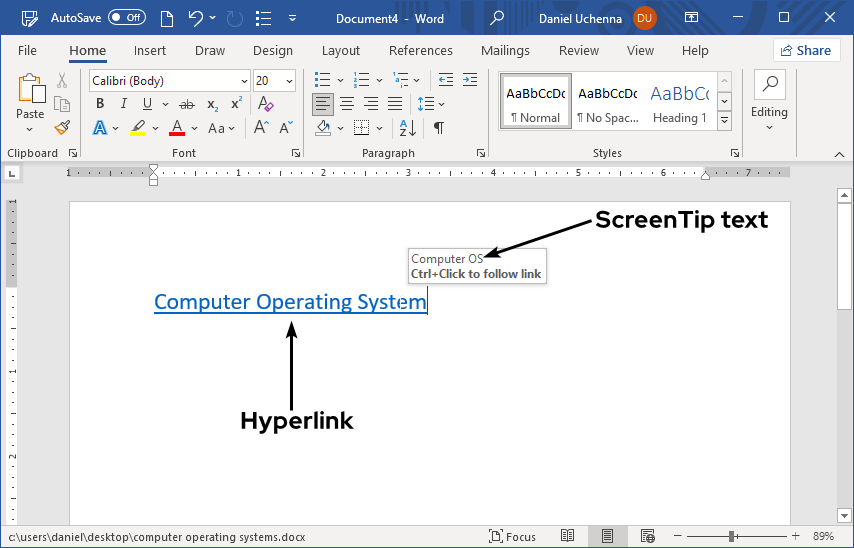Click the Sort A-Z icon
This screenshot has width=854, height=548.
click(x=408, y=128)
